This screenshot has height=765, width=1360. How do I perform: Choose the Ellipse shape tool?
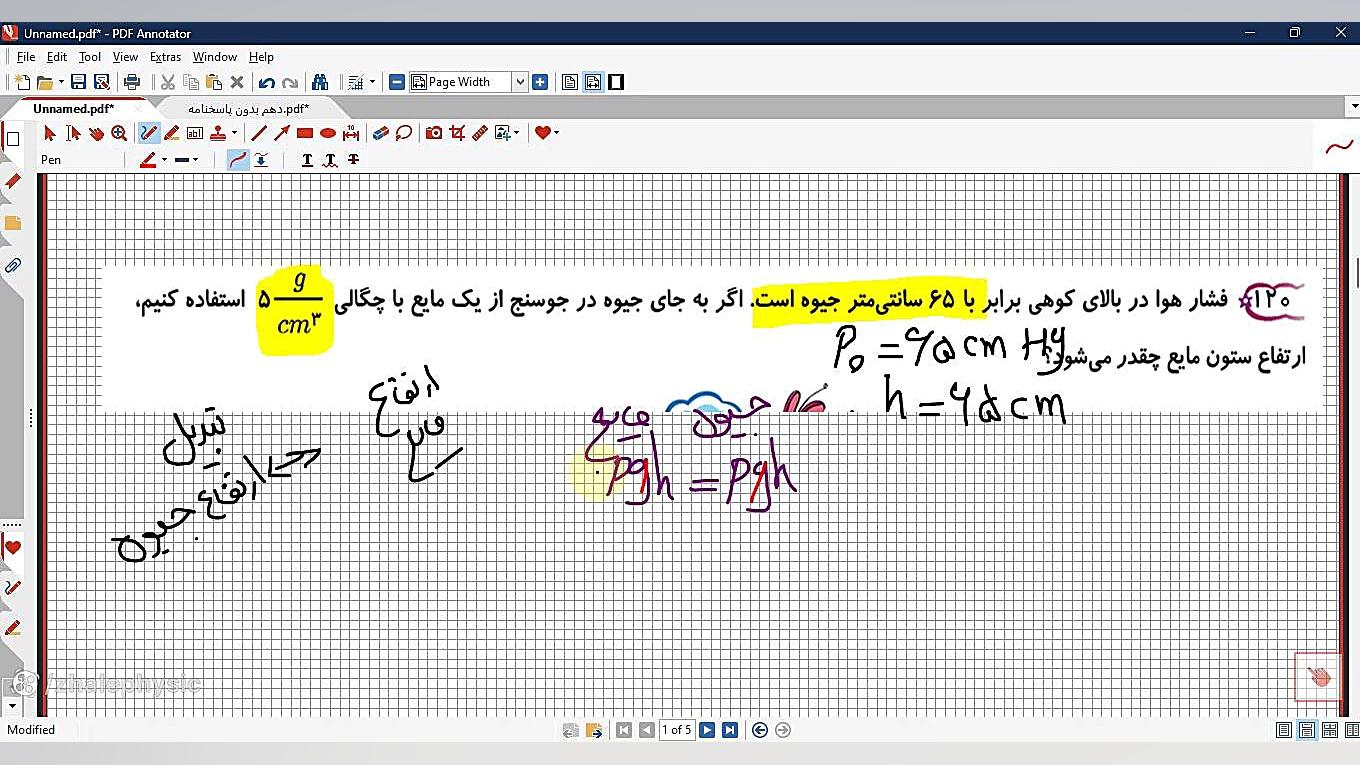(x=328, y=133)
